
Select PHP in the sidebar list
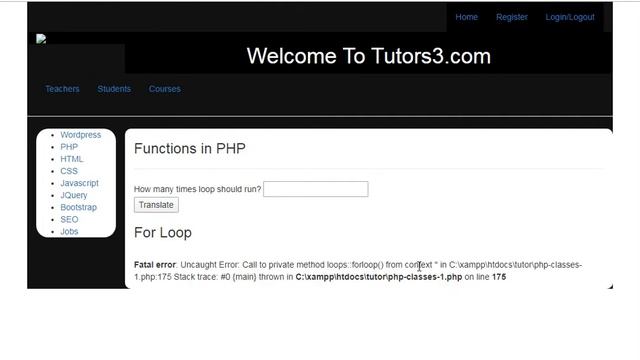tap(69, 147)
